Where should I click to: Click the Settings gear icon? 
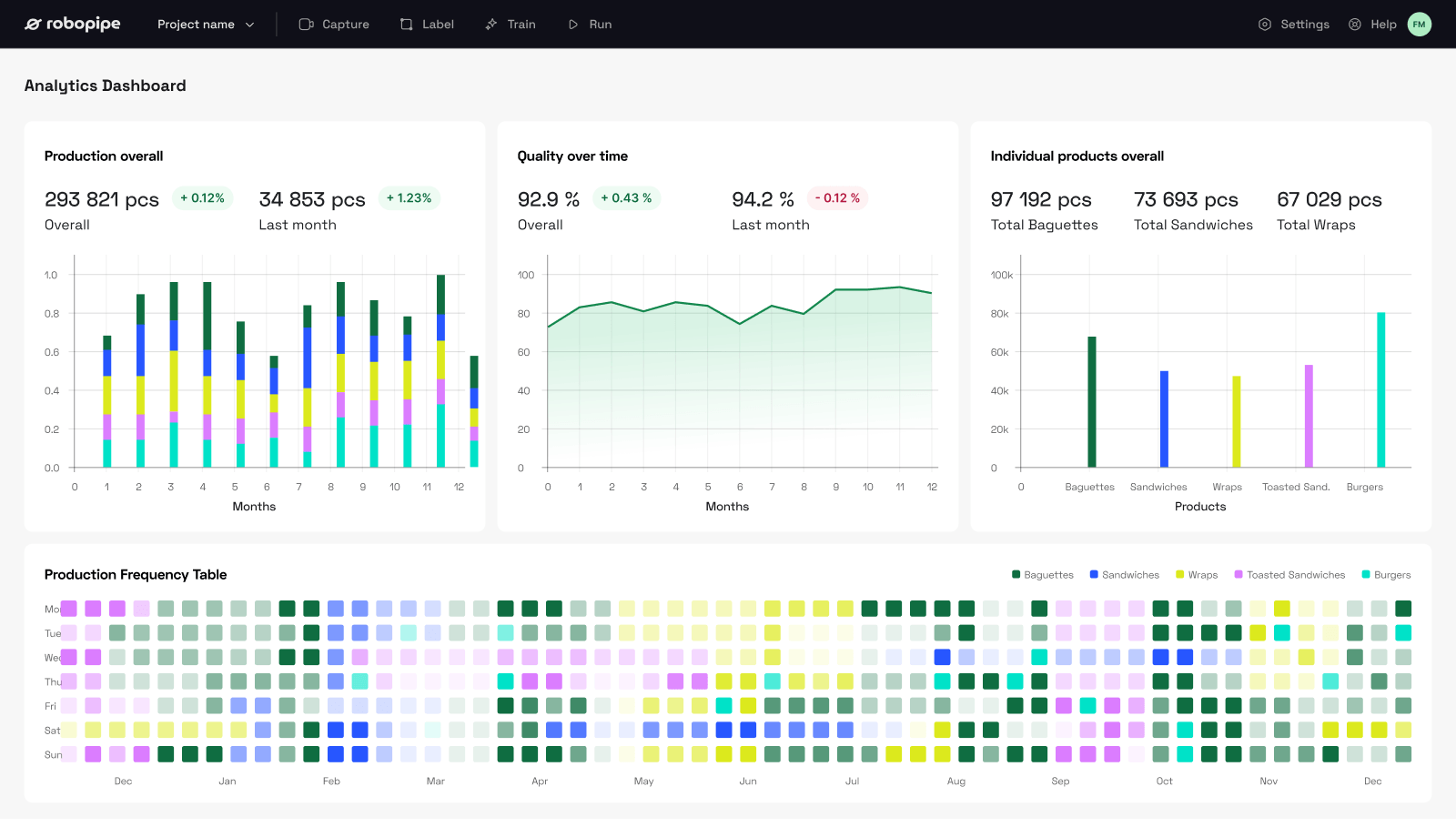click(1265, 25)
